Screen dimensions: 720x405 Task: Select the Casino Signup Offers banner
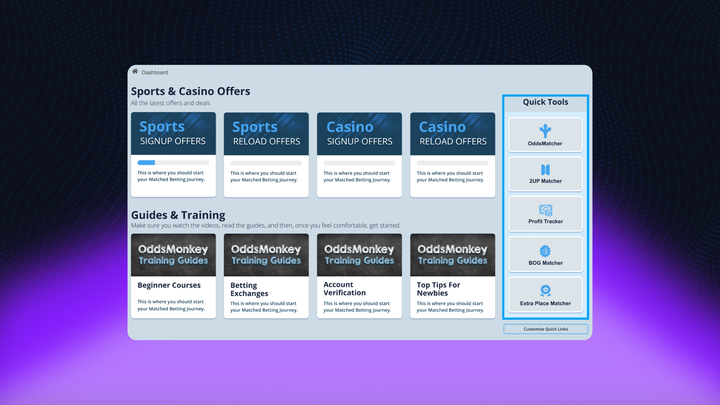coord(359,133)
